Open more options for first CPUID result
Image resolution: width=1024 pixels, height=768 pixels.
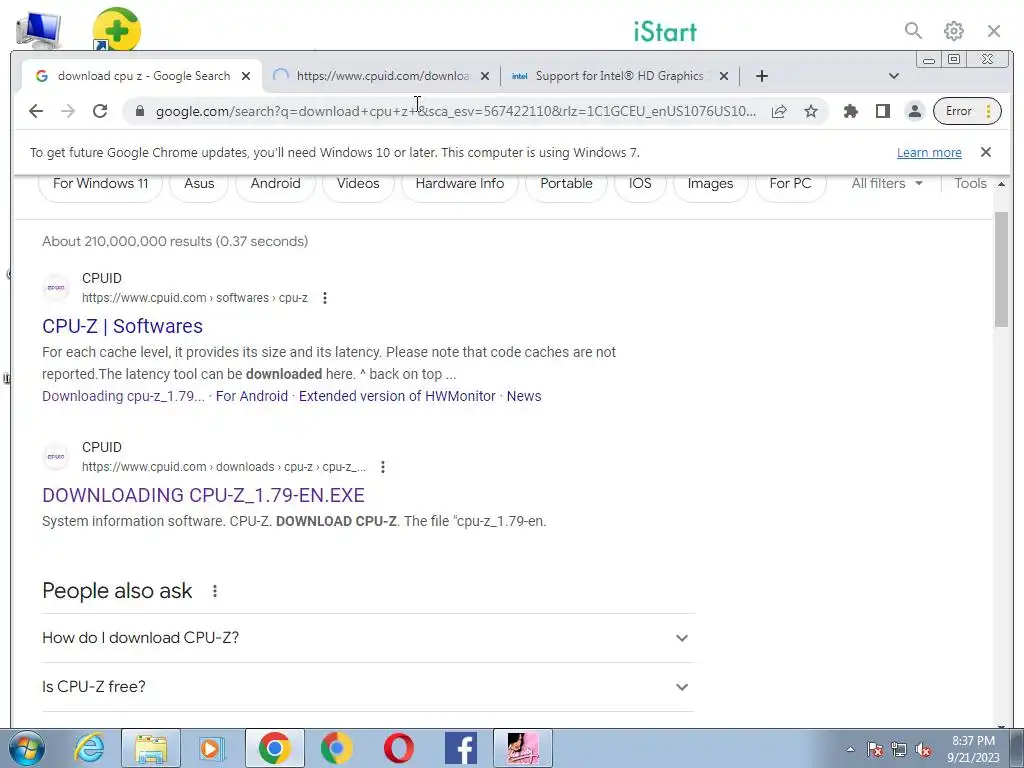[x=325, y=298]
